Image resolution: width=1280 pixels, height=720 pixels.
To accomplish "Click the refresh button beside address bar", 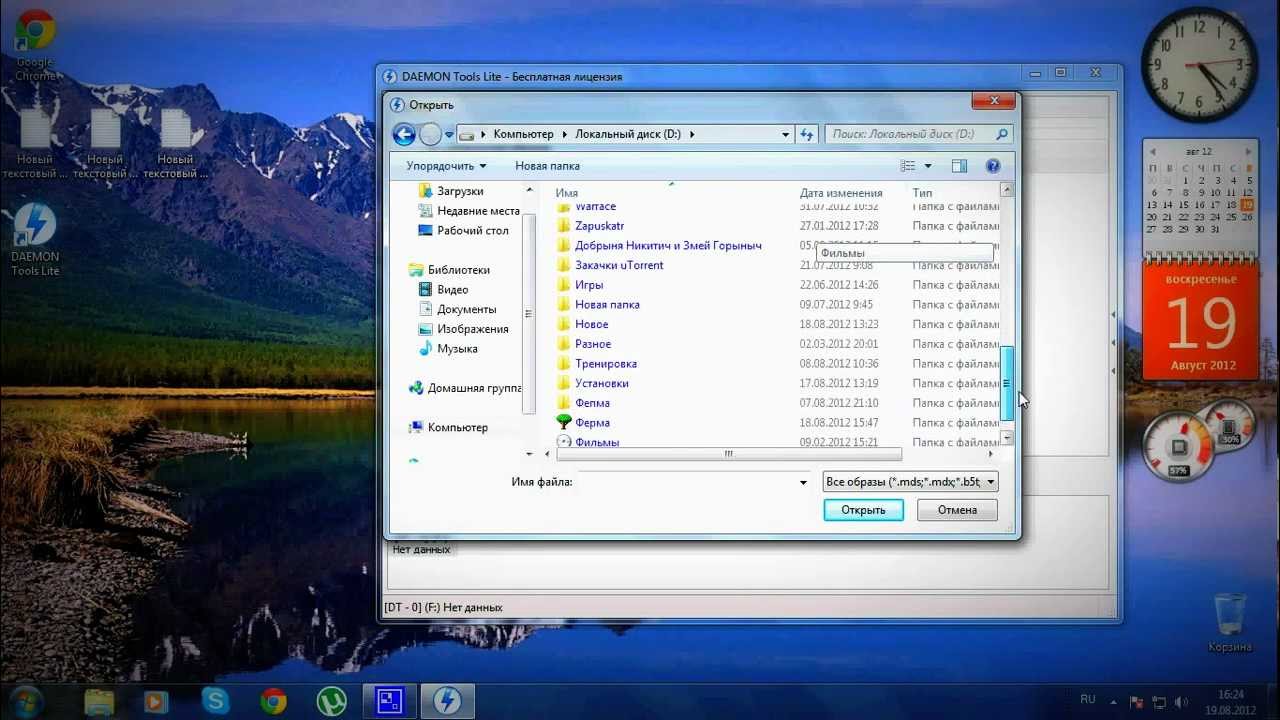I will tap(807, 134).
